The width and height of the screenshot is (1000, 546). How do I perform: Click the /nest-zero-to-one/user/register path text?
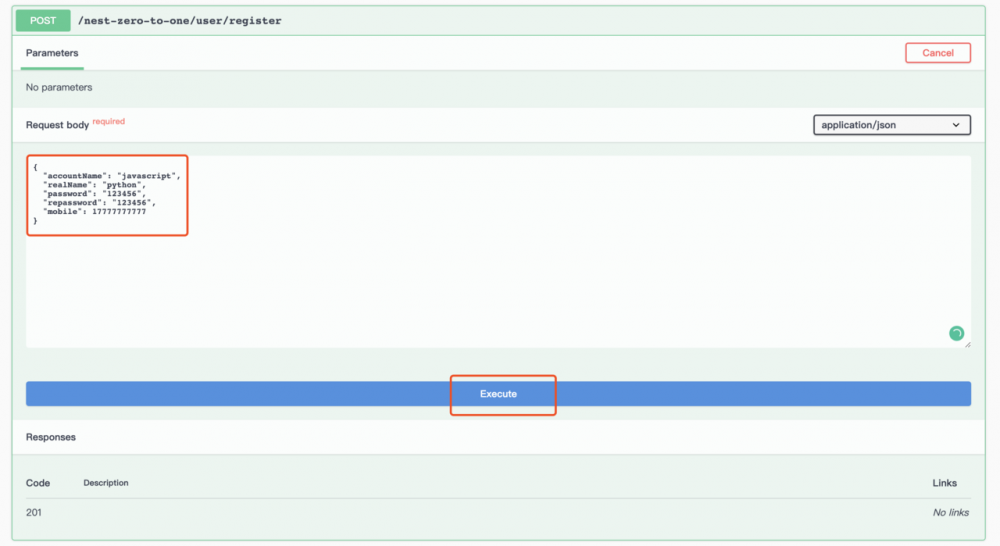click(179, 20)
